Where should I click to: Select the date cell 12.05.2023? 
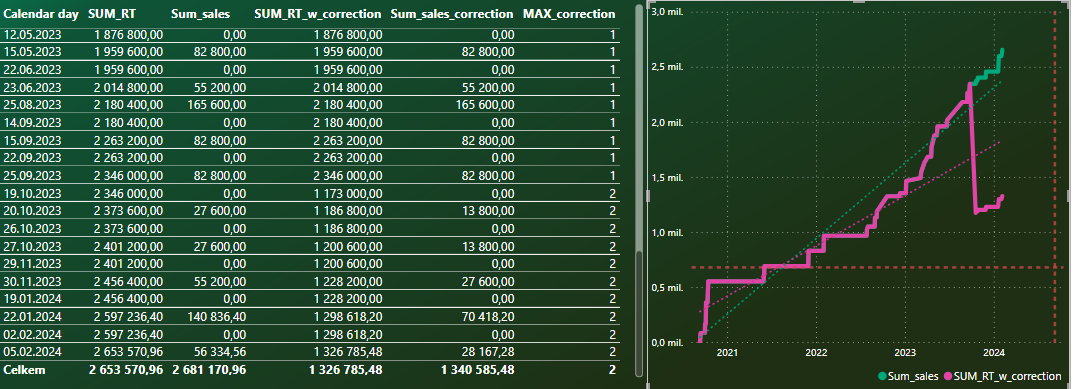[x=33, y=34]
